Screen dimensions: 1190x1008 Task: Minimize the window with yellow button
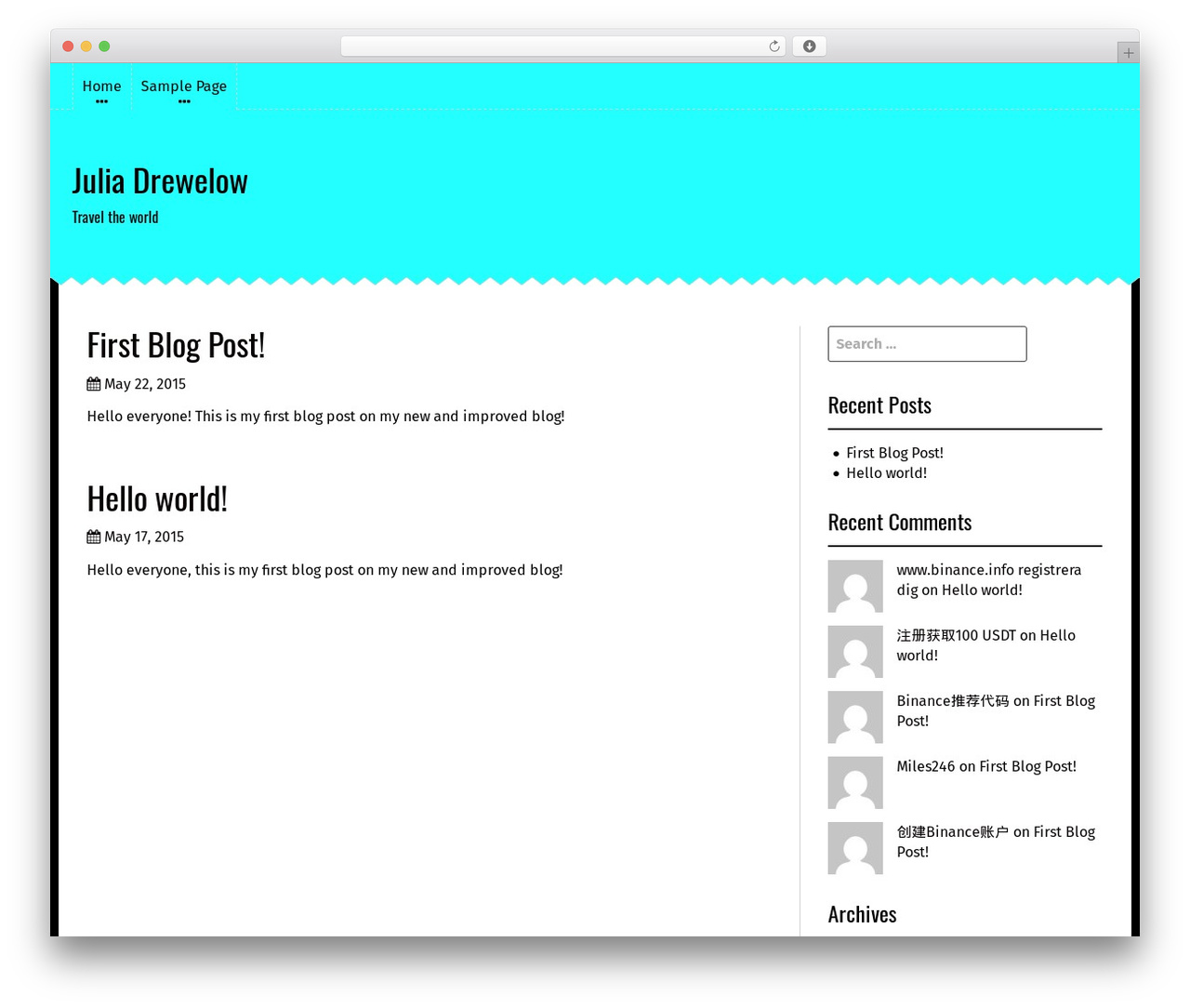(x=86, y=46)
